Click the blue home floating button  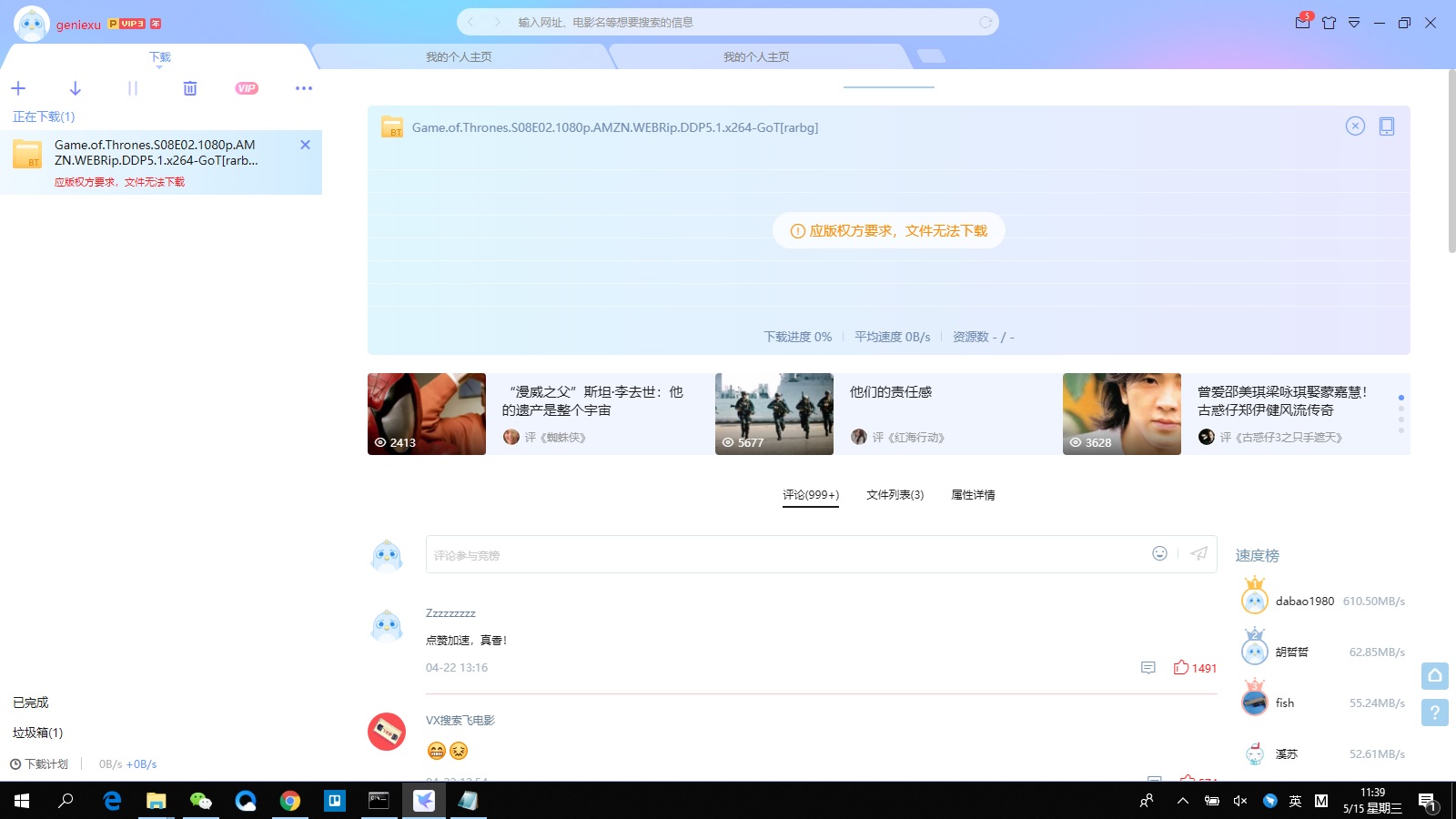[x=1435, y=675]
